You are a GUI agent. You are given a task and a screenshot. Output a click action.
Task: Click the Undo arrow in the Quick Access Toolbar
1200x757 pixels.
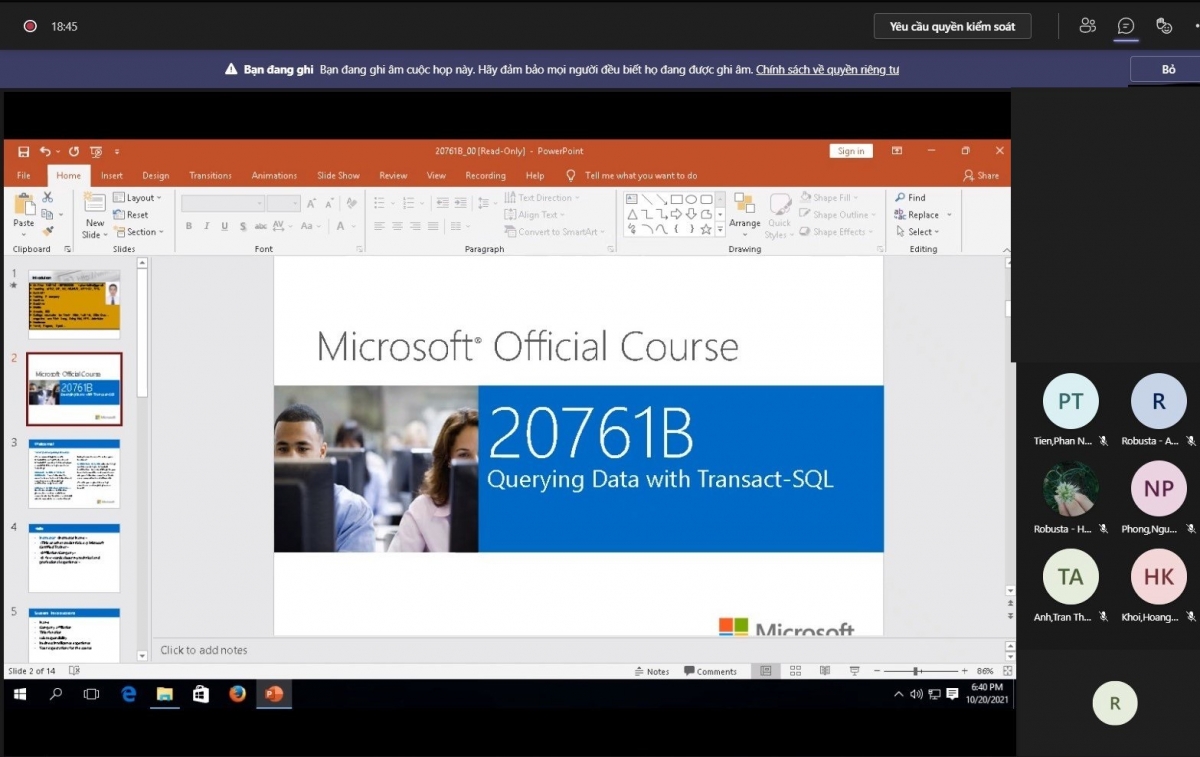(45, 151)
